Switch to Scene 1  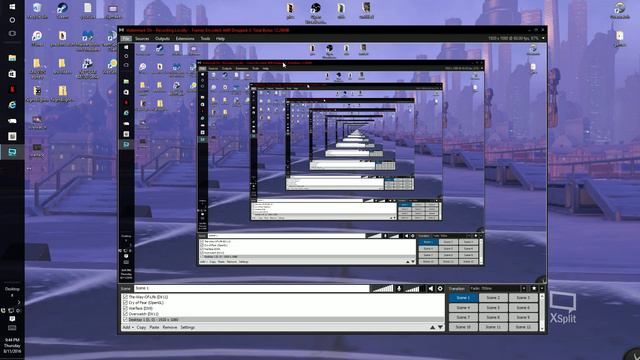pyautogui.click(x=463, y=298)
